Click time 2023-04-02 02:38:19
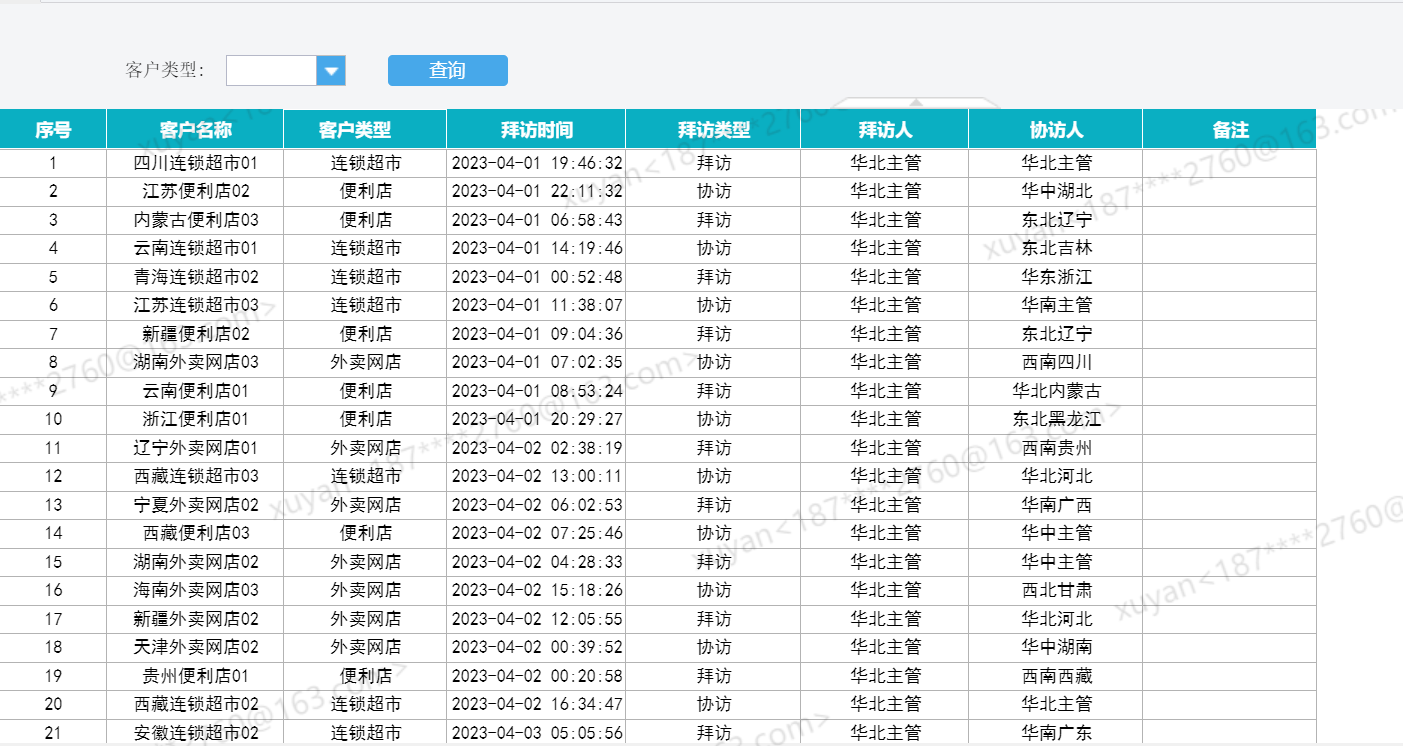This screenshot has width=1403, height=746. (537, 448)
